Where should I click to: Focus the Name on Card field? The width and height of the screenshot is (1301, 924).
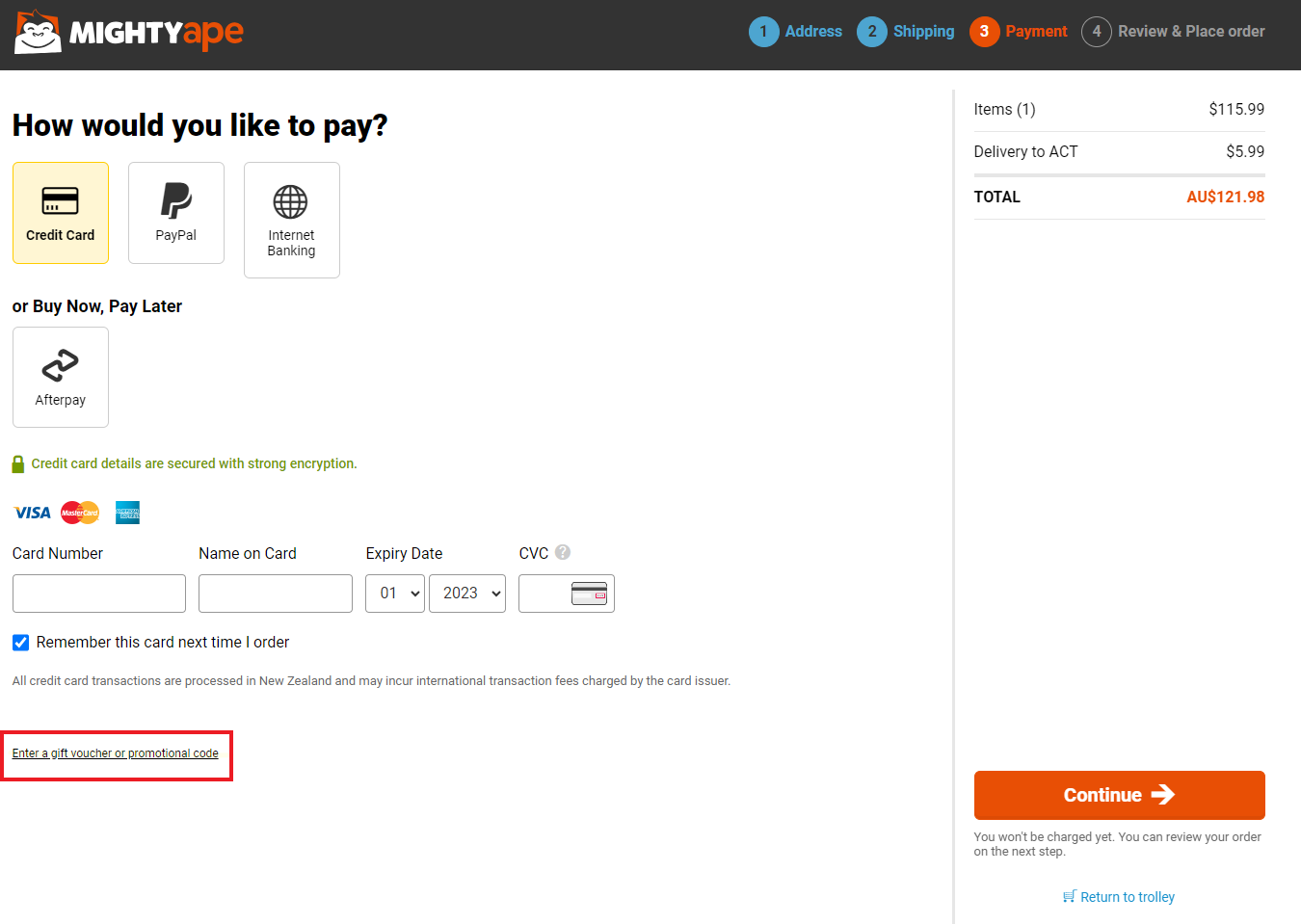(x=276, y=594)
